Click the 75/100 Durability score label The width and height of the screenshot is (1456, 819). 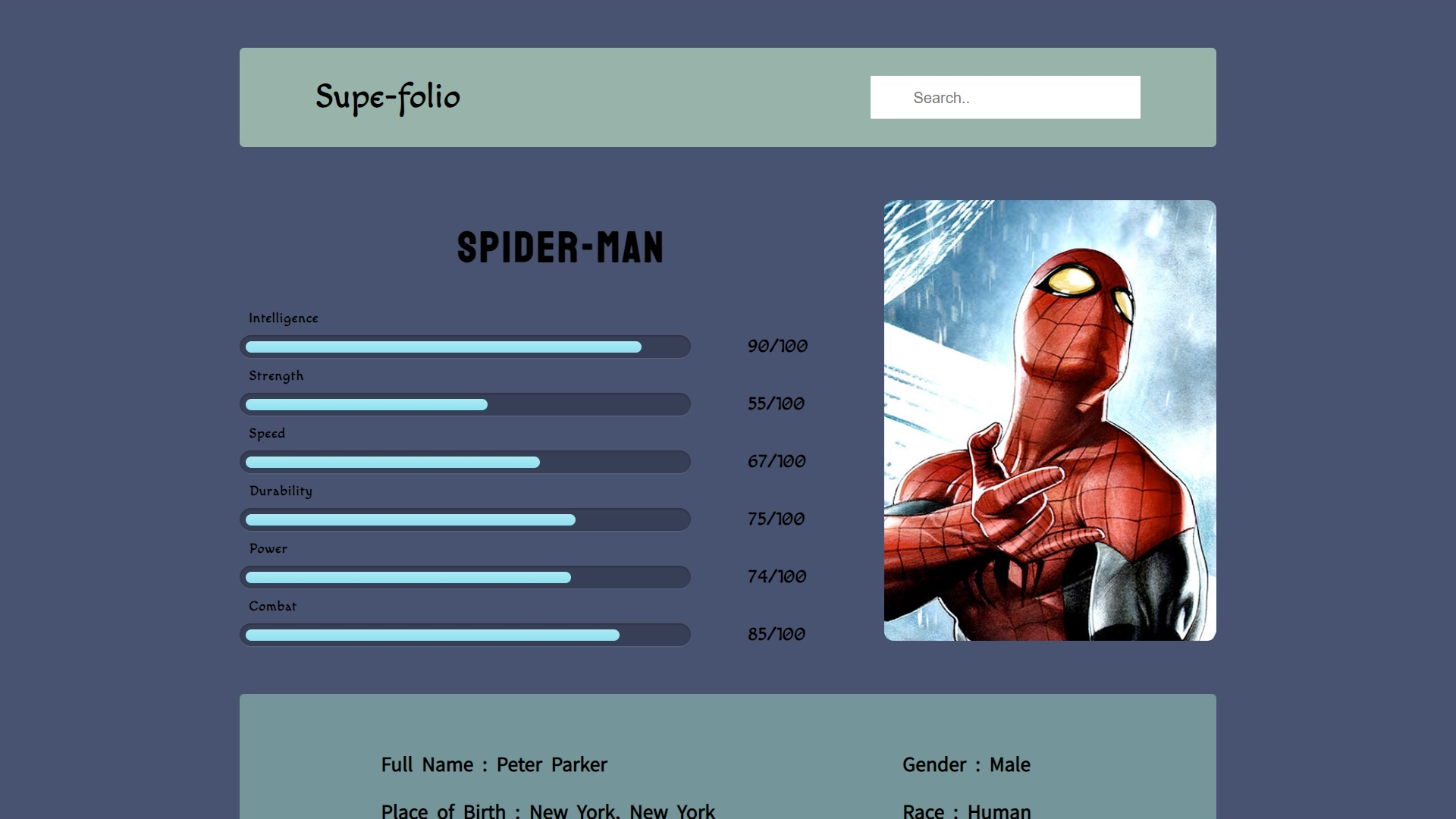[x=775, y=519]
